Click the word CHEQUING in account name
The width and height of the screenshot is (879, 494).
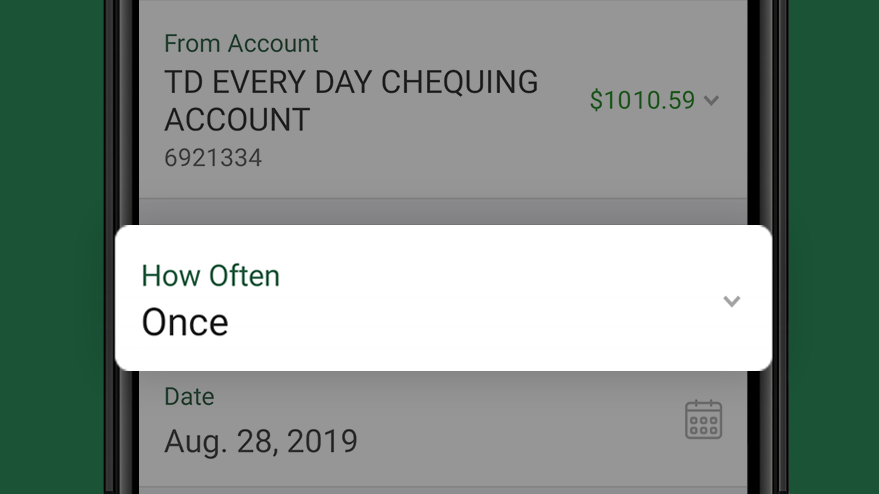pos(459,82)
